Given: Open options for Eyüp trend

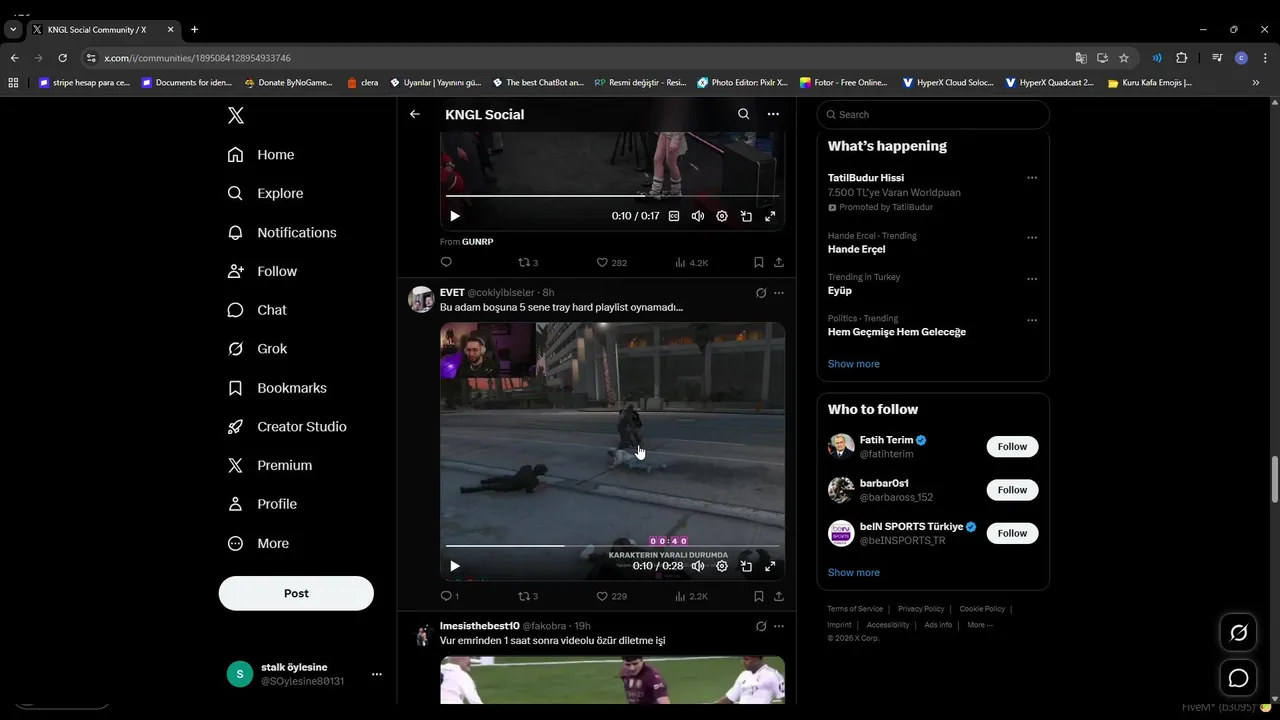Looking at the screenshot, I should (x=1032, y=279).
